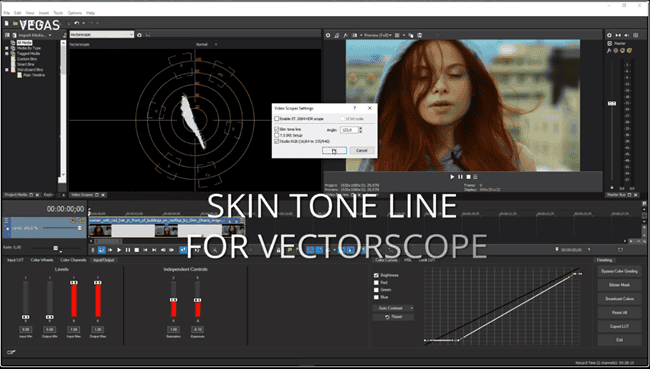The image size is (650, 369).
Task: Enable ST.2084 HDR scope checkbox
Action: tap(276, 119)
